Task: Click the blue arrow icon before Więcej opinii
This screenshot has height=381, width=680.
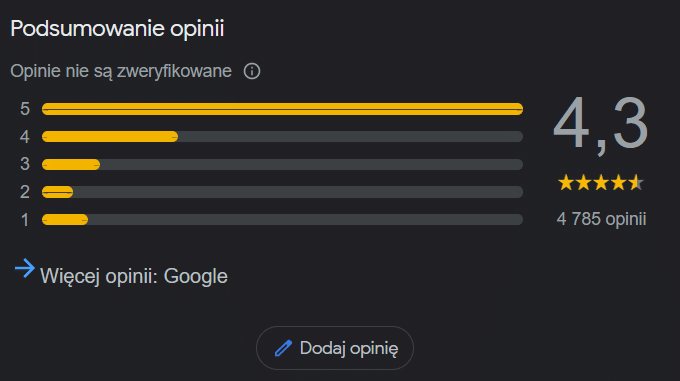Action: click(25, 268)
